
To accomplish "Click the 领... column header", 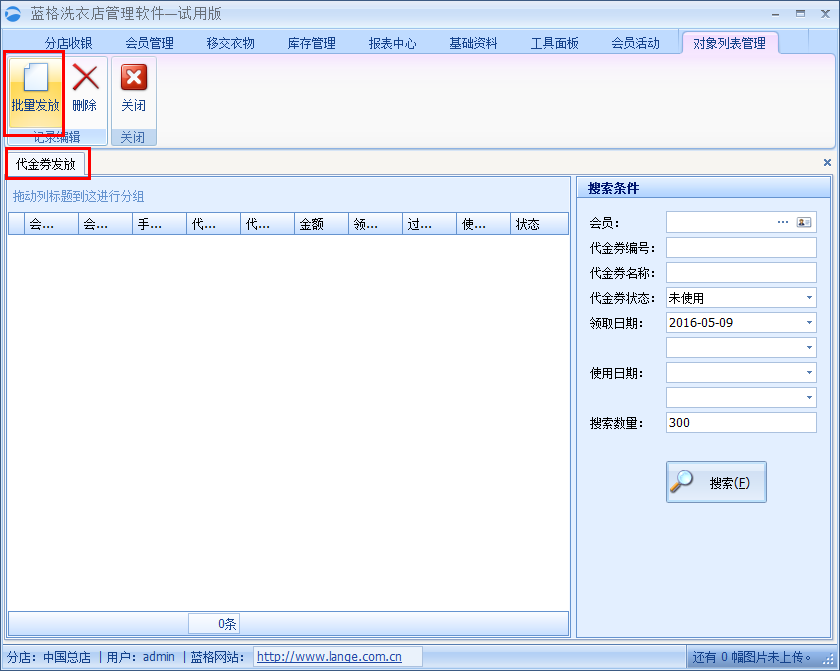I will [x=376, y=224].
